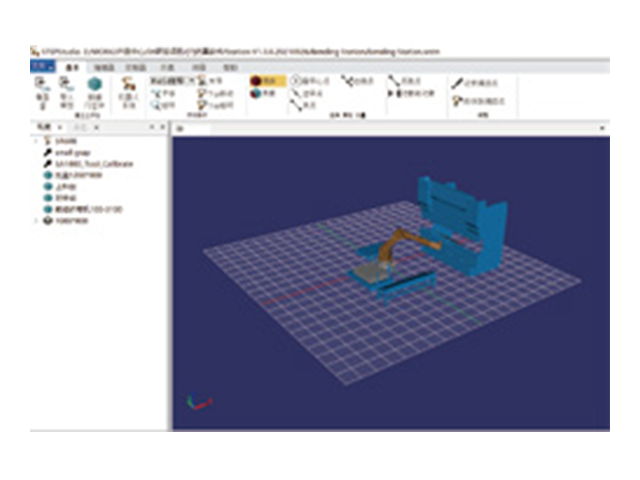Click the scissors-like icon below the combo box
Image resolution: width=640 pixels, height=480 pixels.
coord(156,94)
